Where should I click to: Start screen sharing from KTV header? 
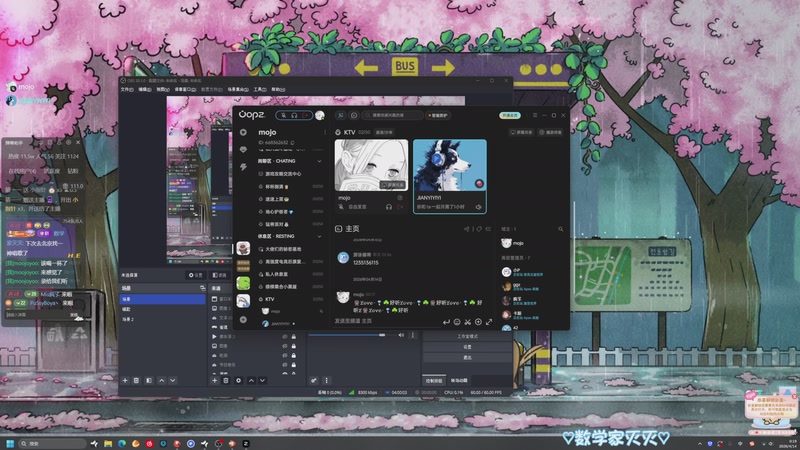pyautogui.click(x=521, y=132)
